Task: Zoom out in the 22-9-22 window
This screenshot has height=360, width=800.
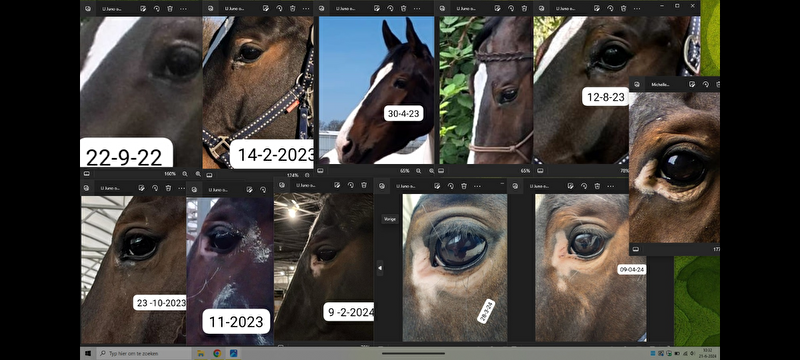Action: [x=185, y=174]
